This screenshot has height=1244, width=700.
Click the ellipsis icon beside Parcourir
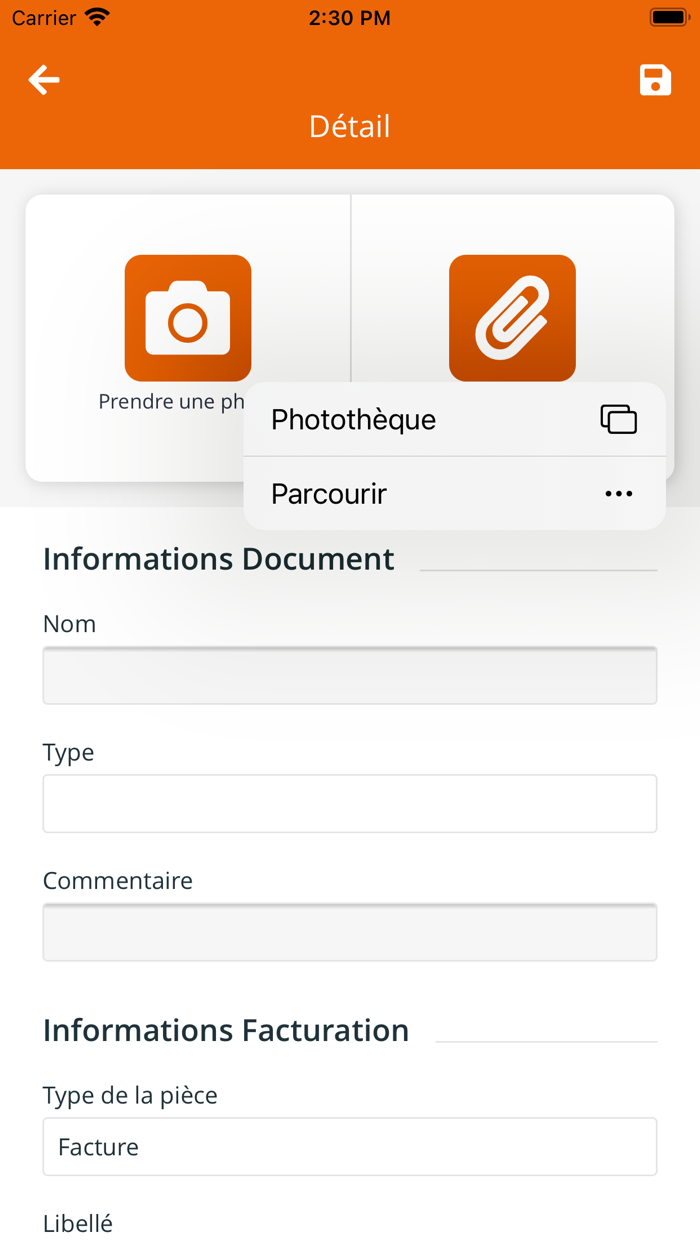point(618,494)
